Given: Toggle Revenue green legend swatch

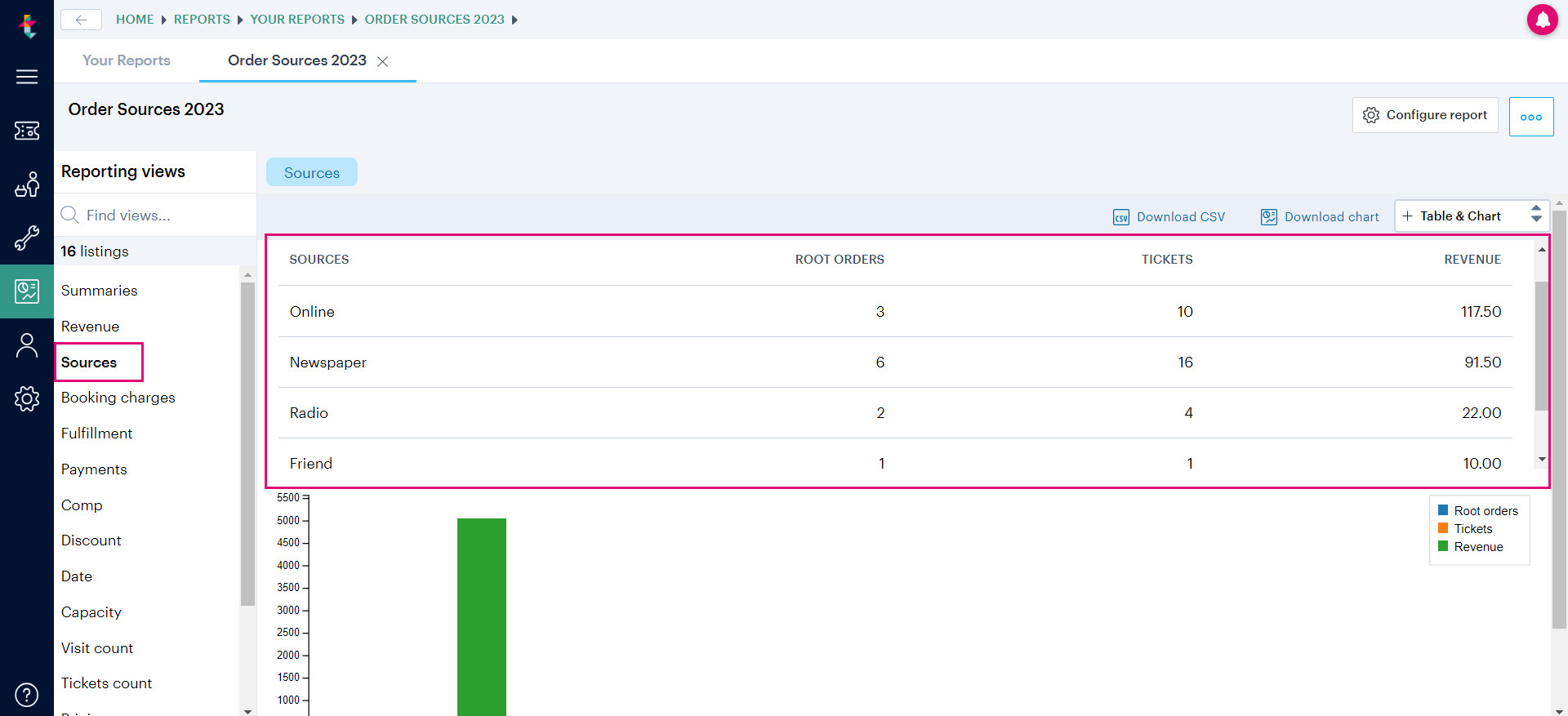Looking at the screenshot, I should [x=1443, y=546].
